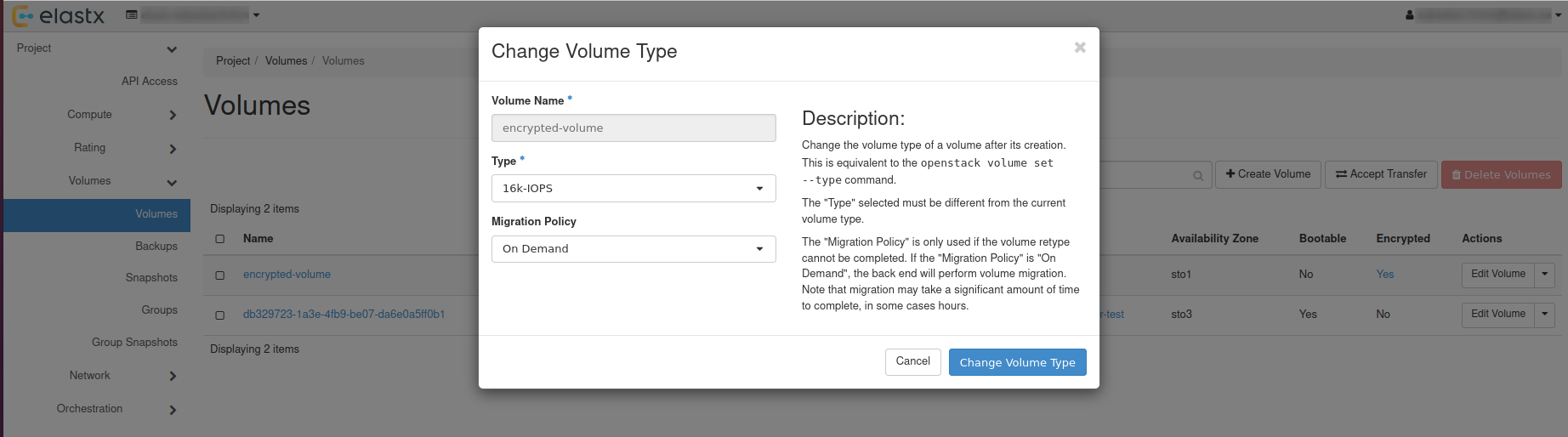
Task: Select all volumes with header checkbox
Action: [219, 239]
